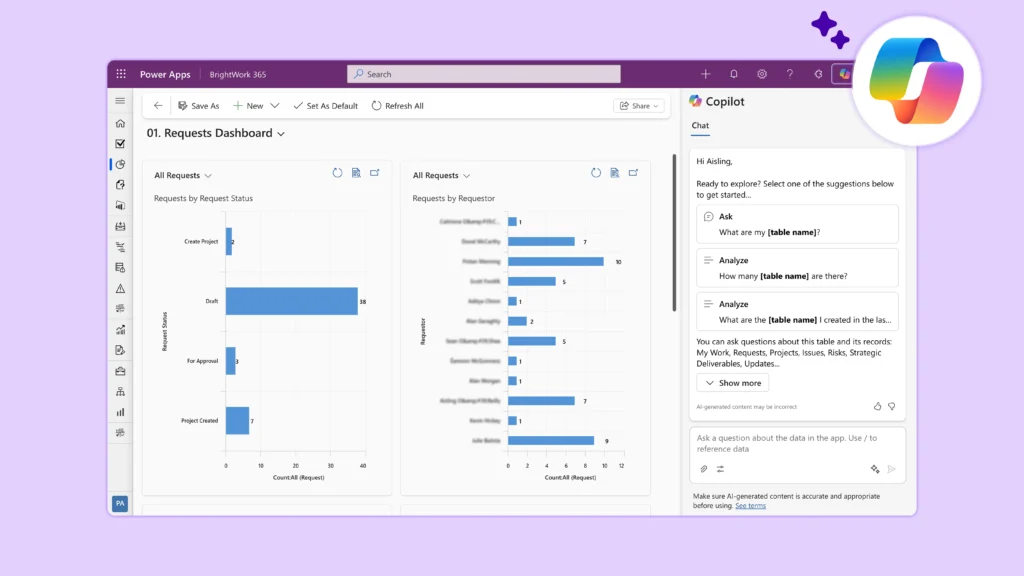
Task: Open the help question mark icon
Action: 790,74
